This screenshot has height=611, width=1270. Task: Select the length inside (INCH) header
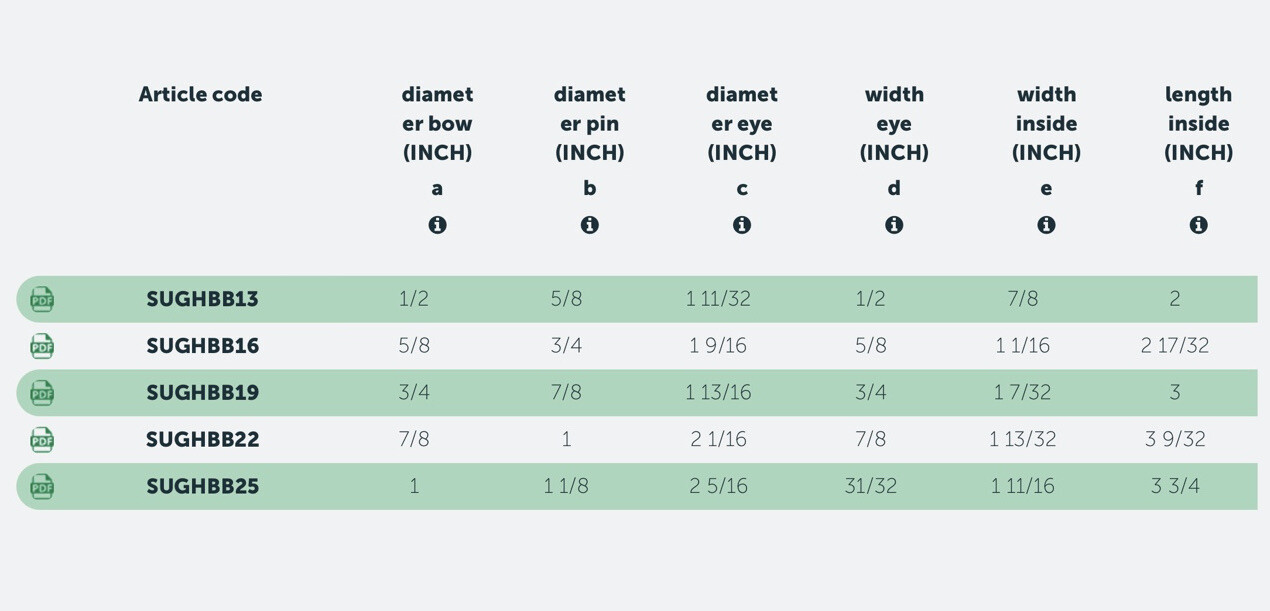pos(1198,123)
